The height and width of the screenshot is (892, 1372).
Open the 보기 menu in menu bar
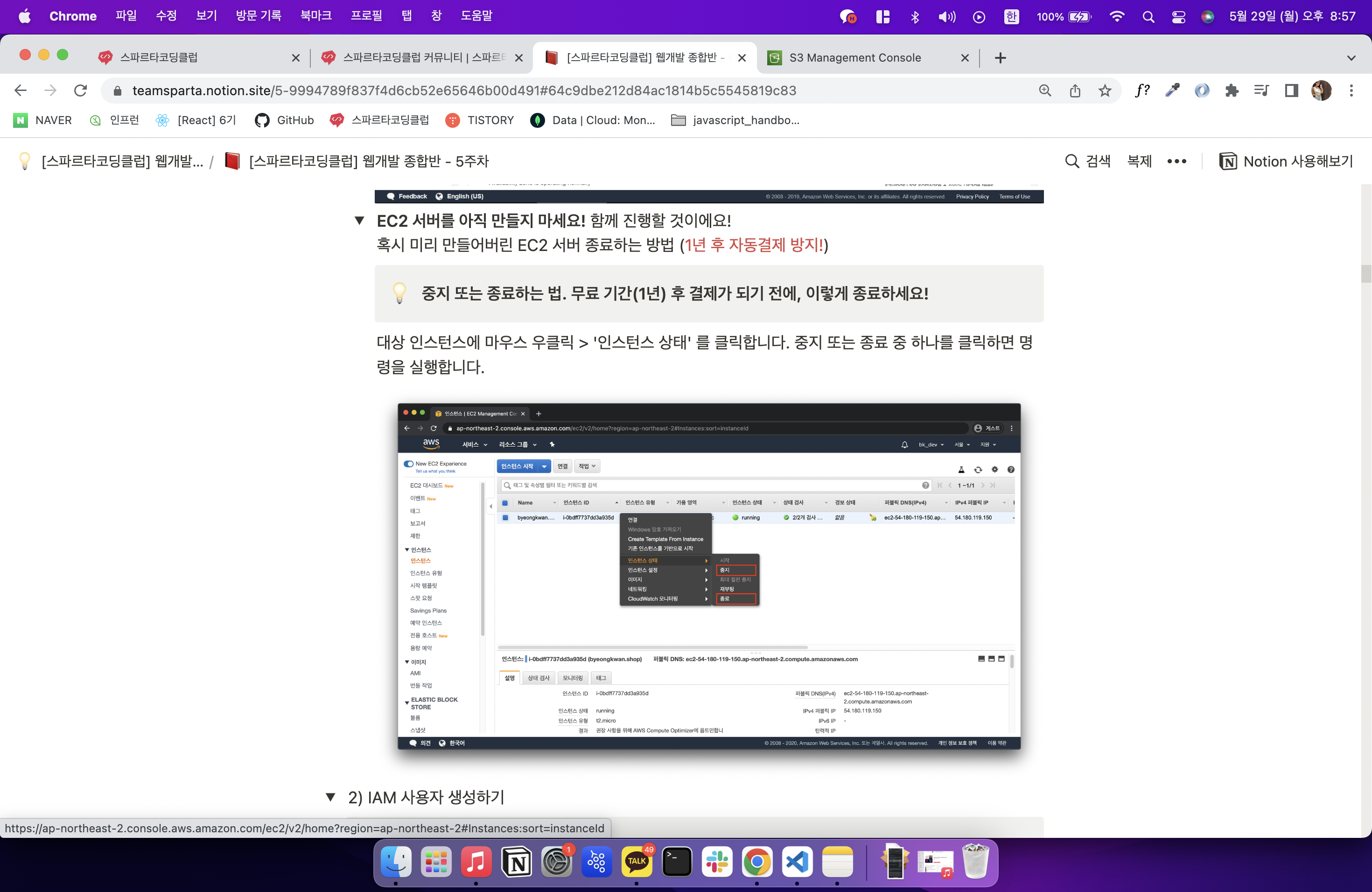tap(206, 16)
